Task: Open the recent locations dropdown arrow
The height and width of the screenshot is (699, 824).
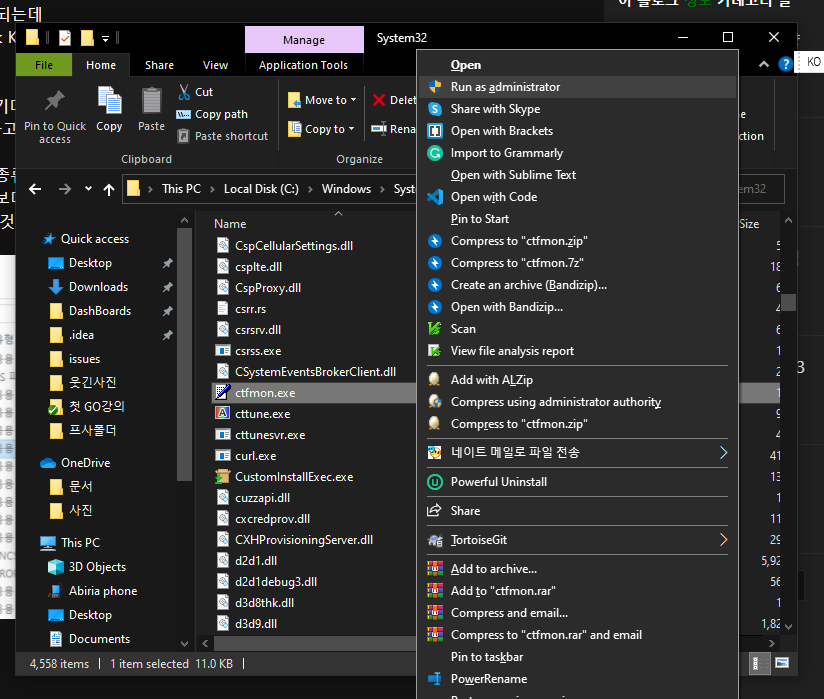Action: (88, 189)
